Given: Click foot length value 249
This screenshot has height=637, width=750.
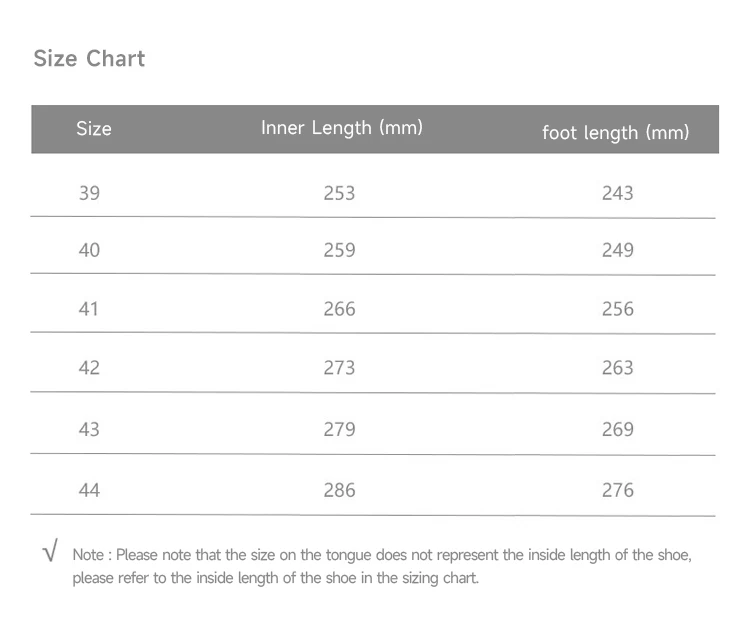Looking at the screenshot, I should click(x=618, y=250).
